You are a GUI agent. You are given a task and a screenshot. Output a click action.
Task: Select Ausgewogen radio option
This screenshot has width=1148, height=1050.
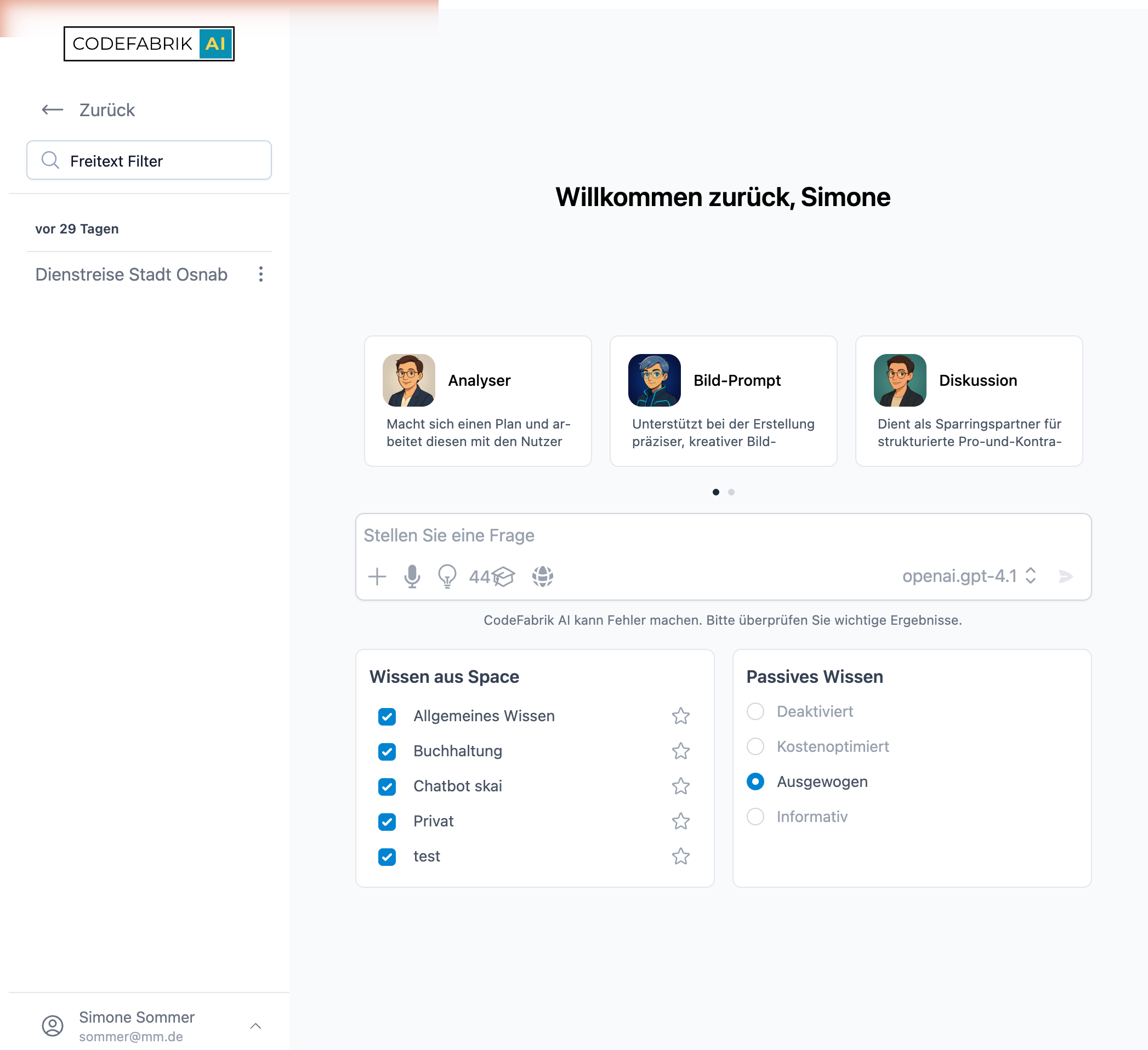(x=755, y=782)
